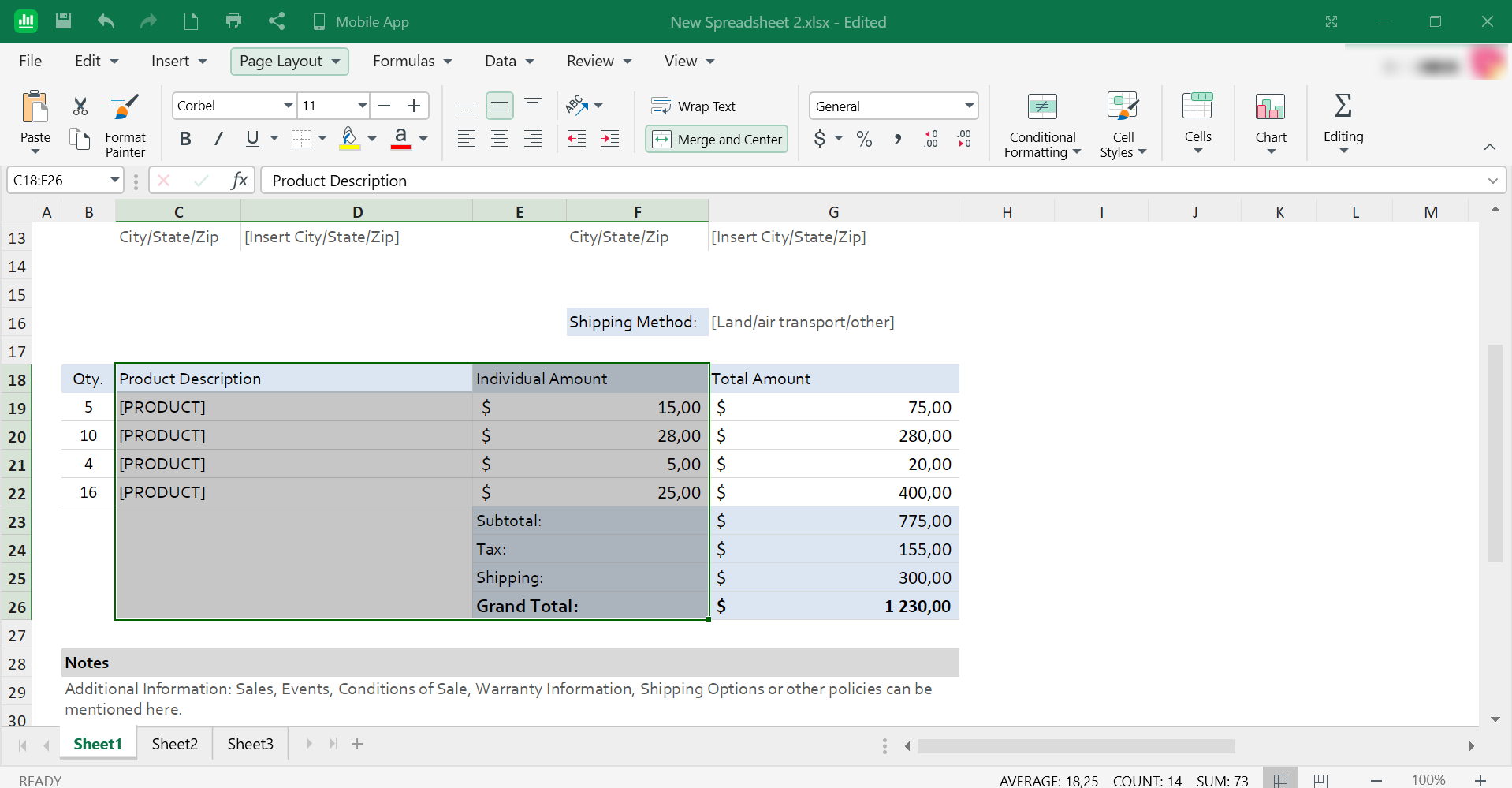Align text left
Viewport: 1512px width, 788px height.
pyautogui.click(x=467, y=139)
